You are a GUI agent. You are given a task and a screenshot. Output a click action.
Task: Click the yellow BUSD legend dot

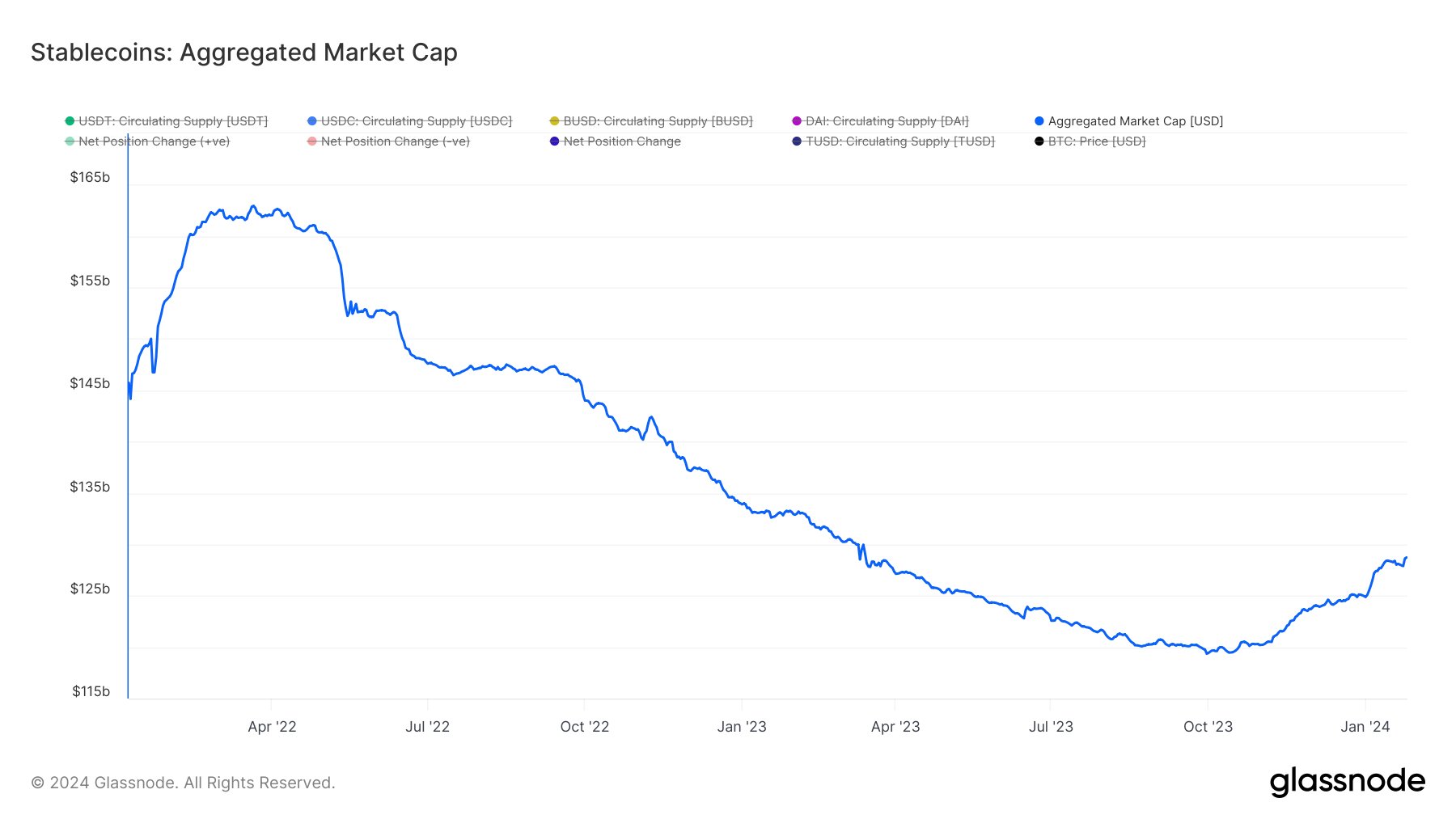[x=554, y=121]
